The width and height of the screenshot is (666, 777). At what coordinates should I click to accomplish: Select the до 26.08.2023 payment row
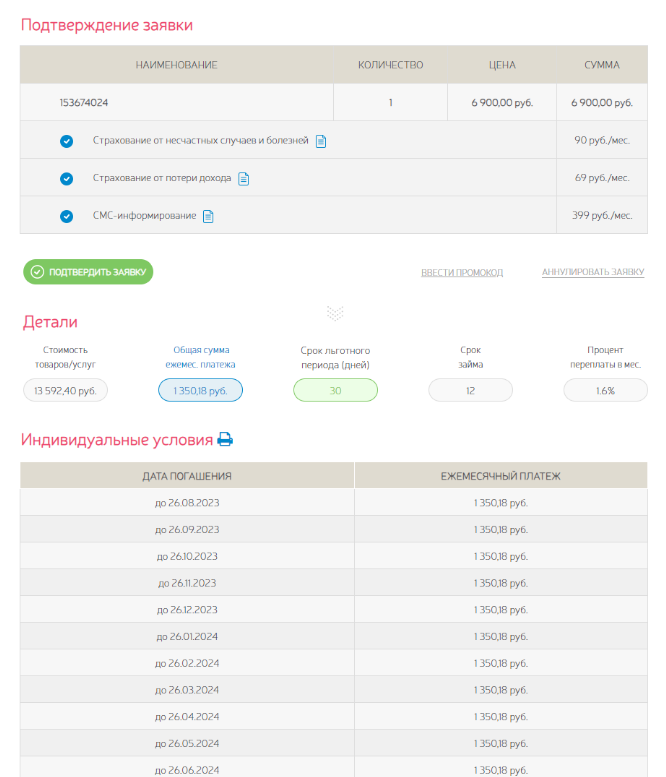tap(334, 502)
